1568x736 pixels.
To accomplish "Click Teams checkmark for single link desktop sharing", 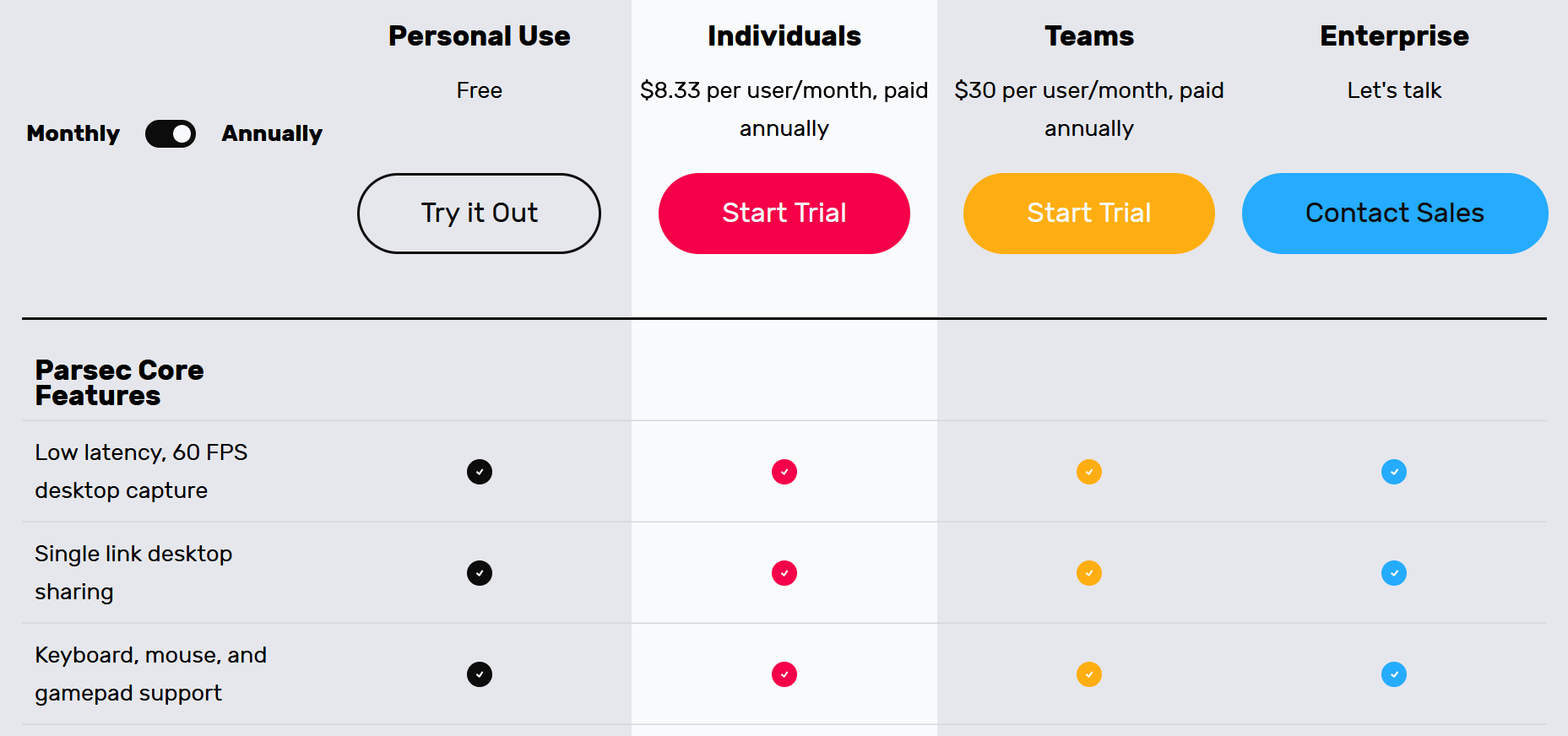I will click(1089, 573).
